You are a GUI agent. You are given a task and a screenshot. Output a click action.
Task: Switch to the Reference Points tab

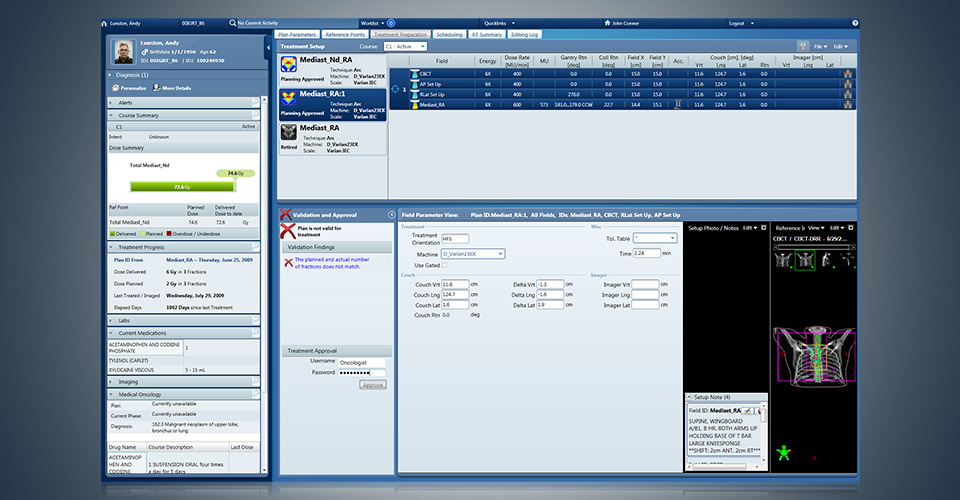coord(345,34)
